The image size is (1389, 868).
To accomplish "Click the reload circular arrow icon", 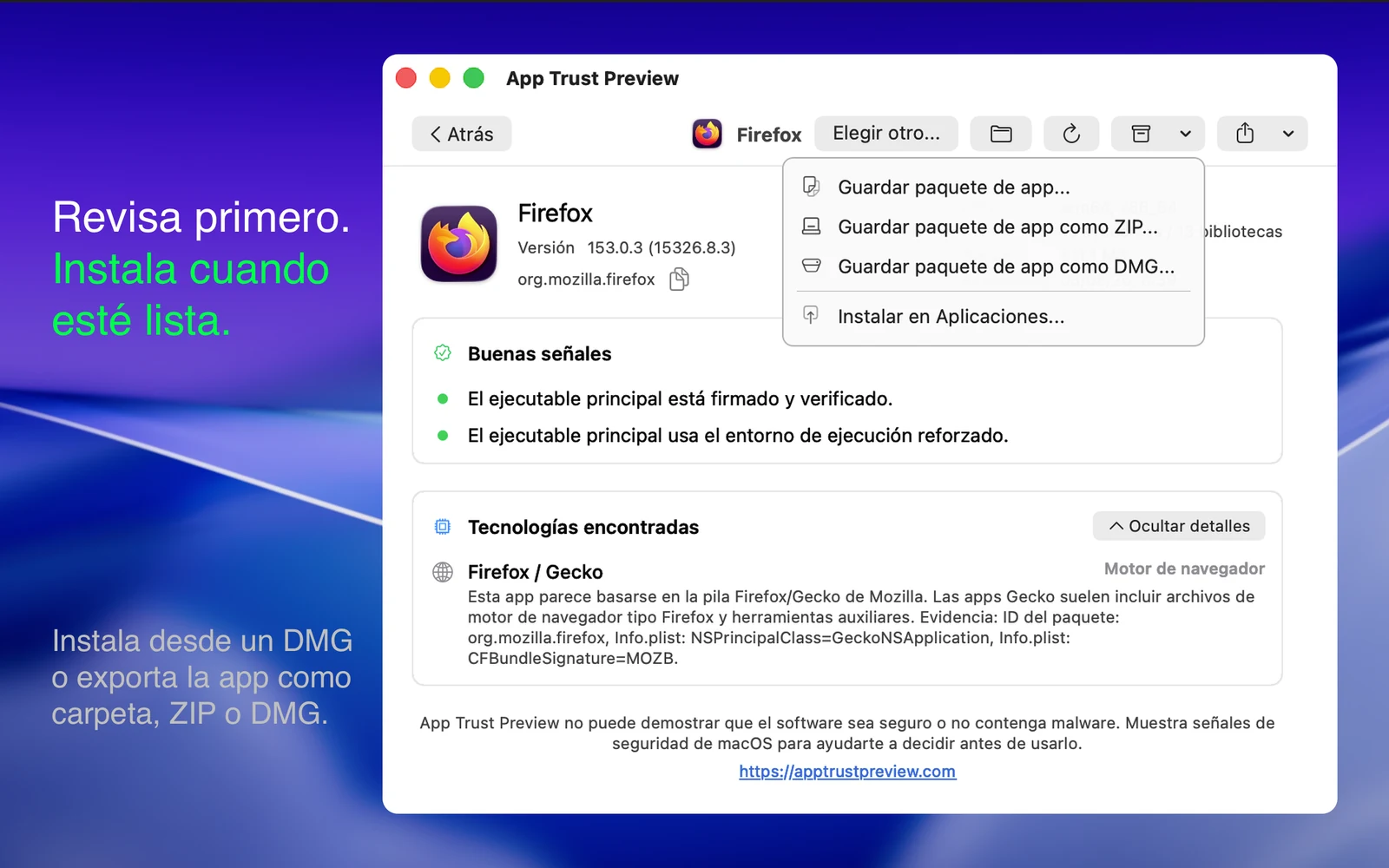I will coord(1071,134).
